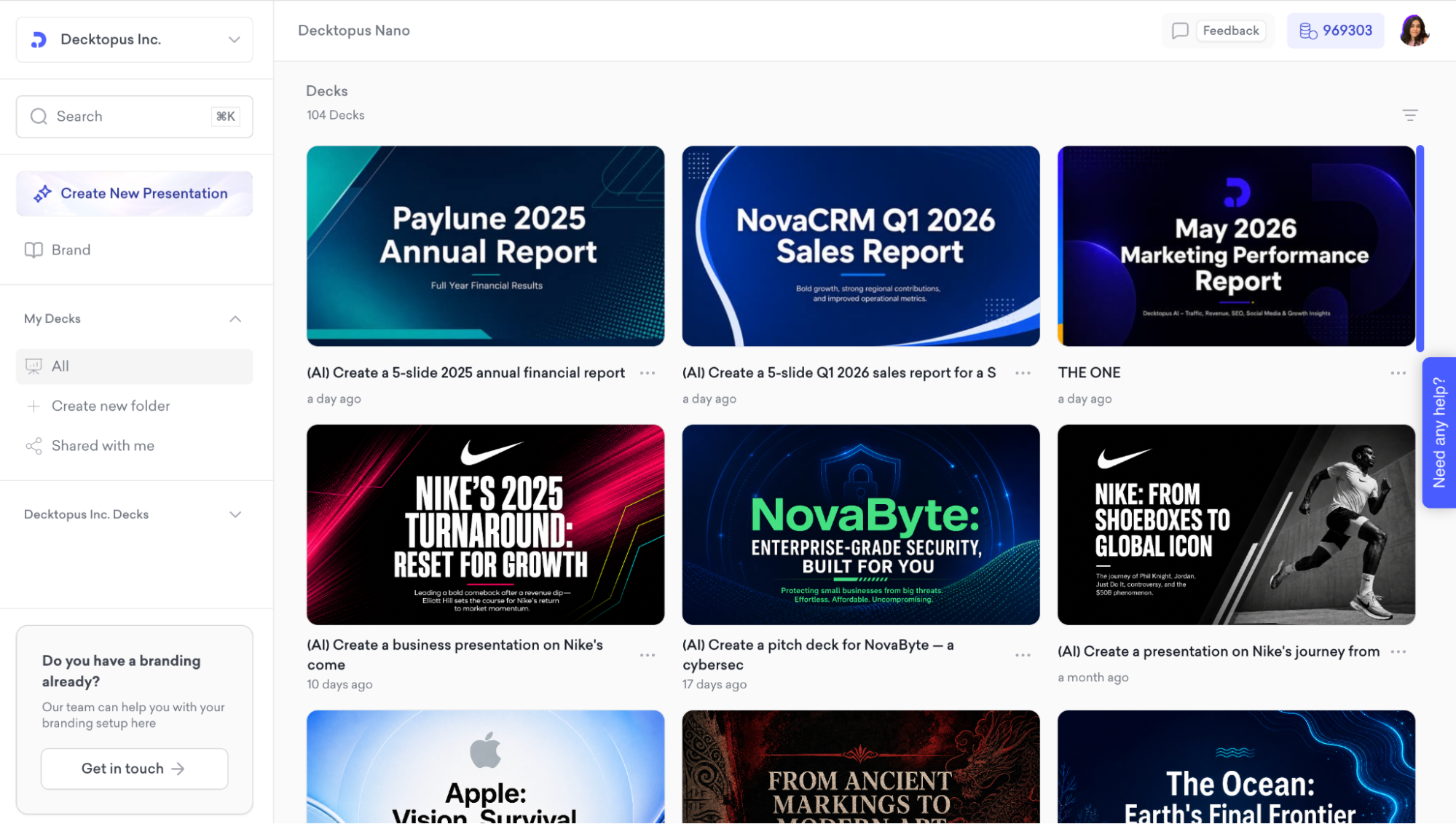Open NovaByte enterprise-grade security deck thumbnail

pyautogui.click(x=861, y=525)
